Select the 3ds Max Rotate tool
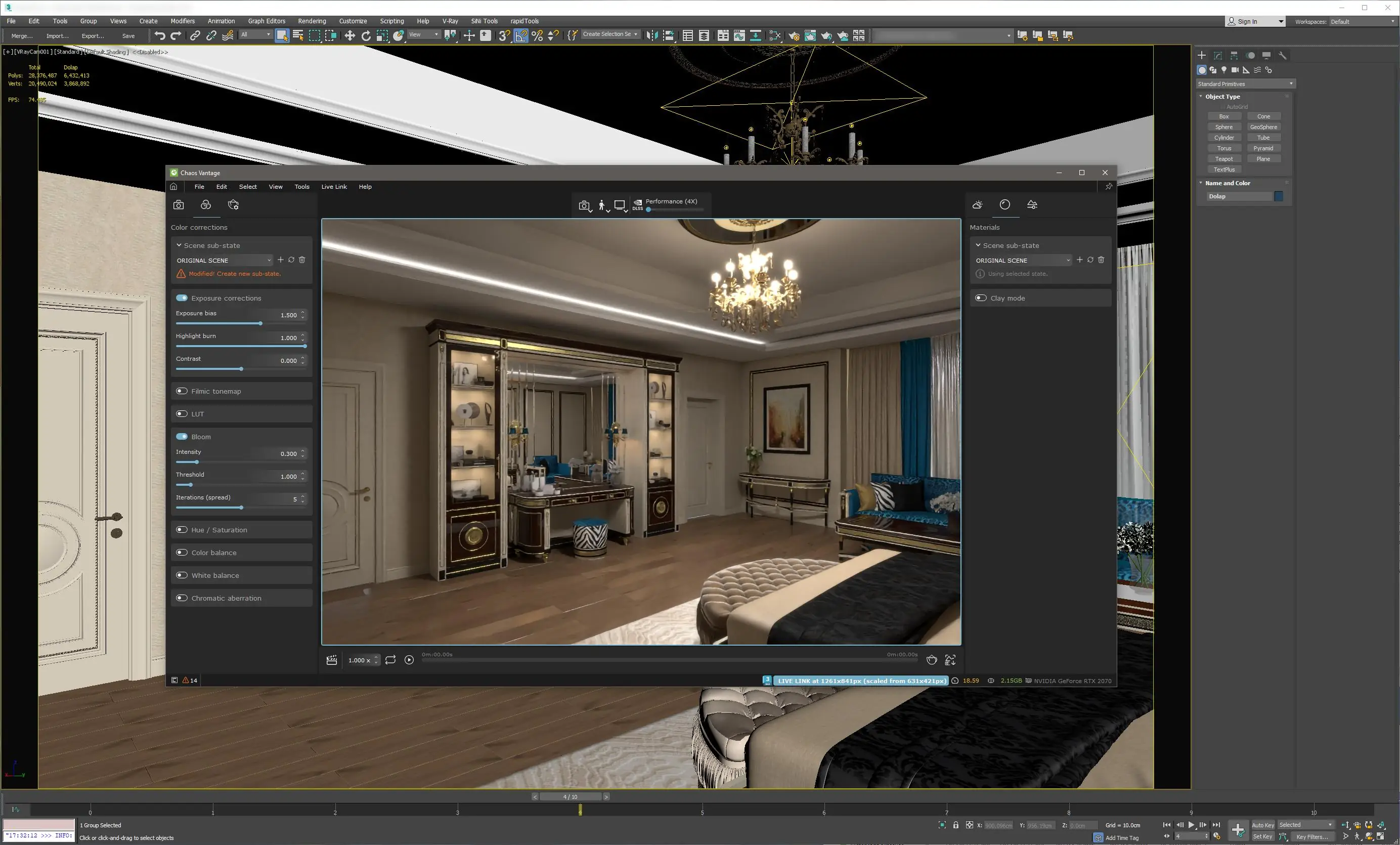 click(366, 36)
